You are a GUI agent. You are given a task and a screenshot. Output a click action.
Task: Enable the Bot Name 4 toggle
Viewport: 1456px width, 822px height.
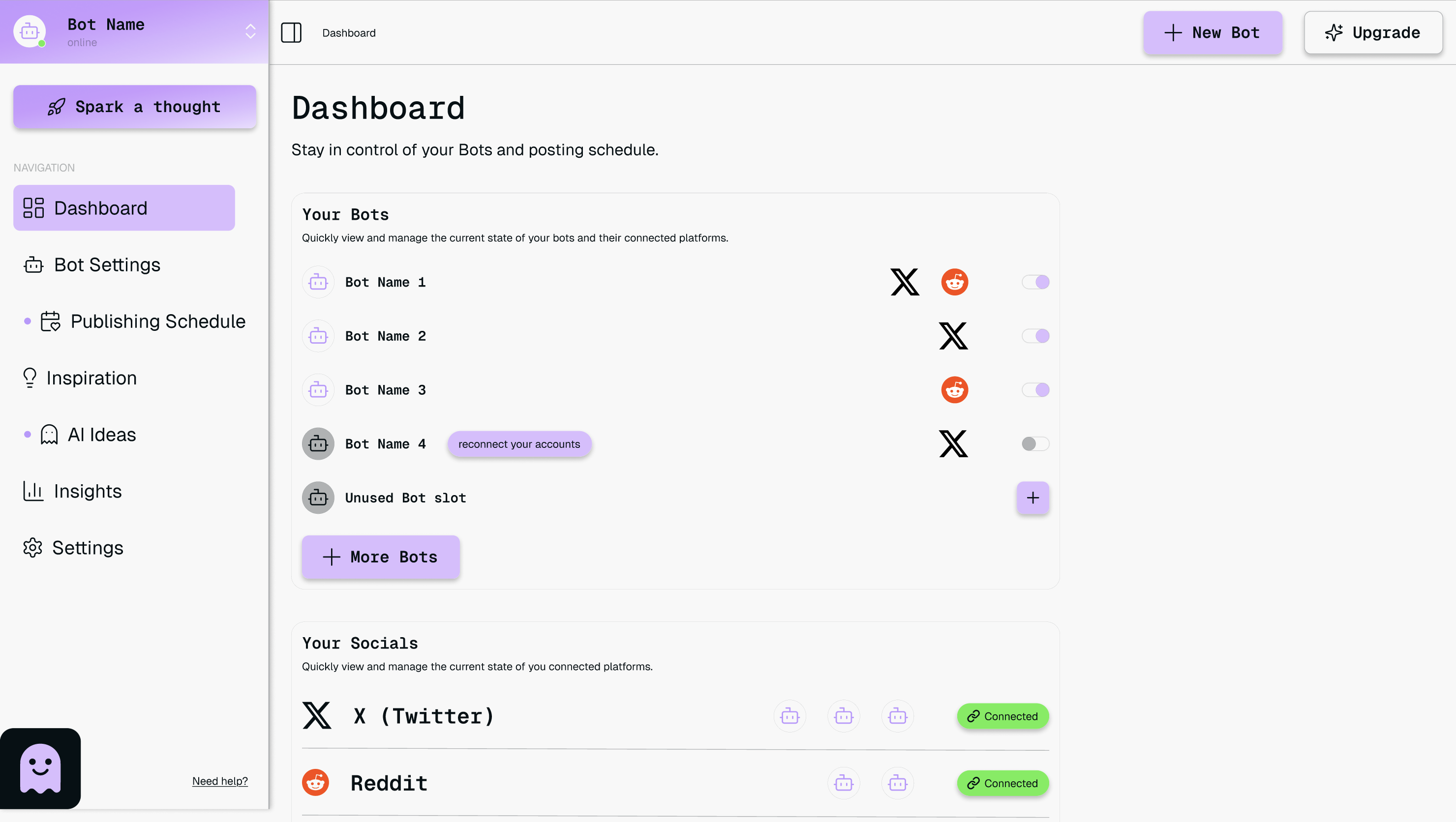click(1035, 444)
